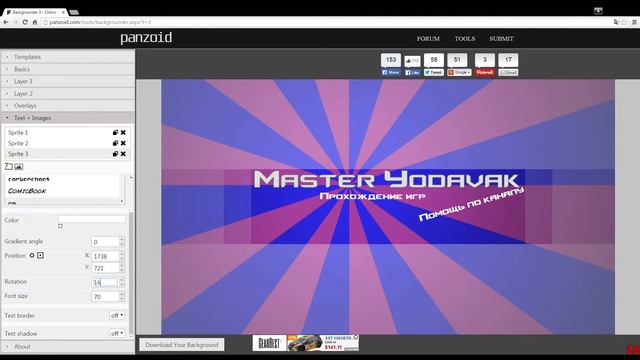Duplicate Sprite 2 with its copy icon
This screenshot has width=640, height=360.
click(x=116, y=143)
